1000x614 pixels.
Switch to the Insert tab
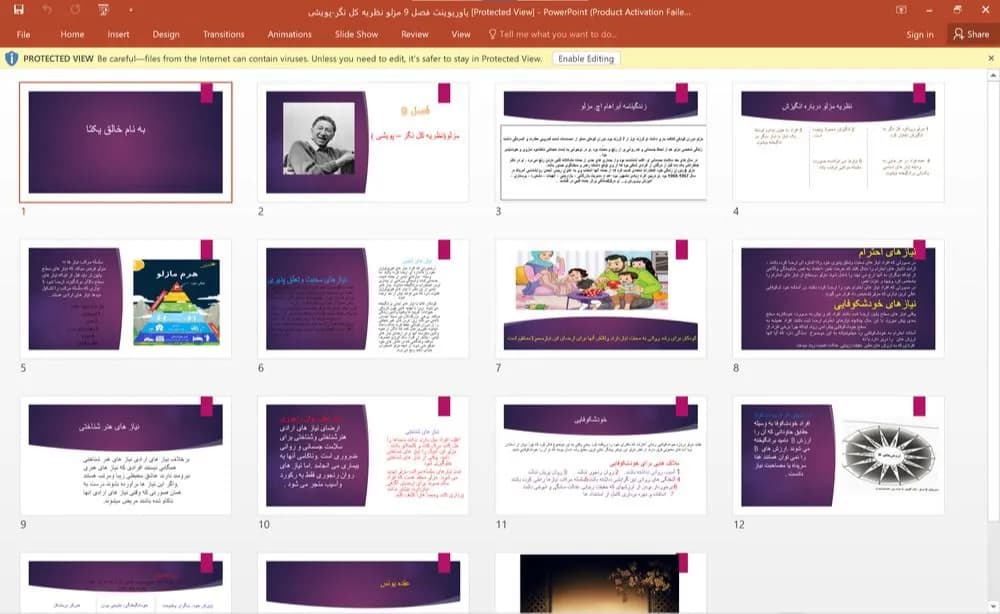click(x=118, y=34)
